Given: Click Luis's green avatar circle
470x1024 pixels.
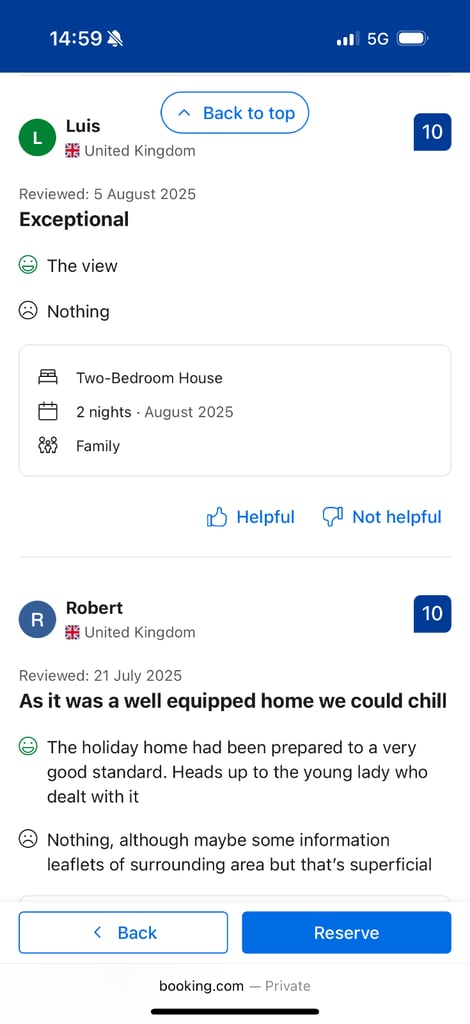Looking at the screenshot, I should [x=38, y=137].
